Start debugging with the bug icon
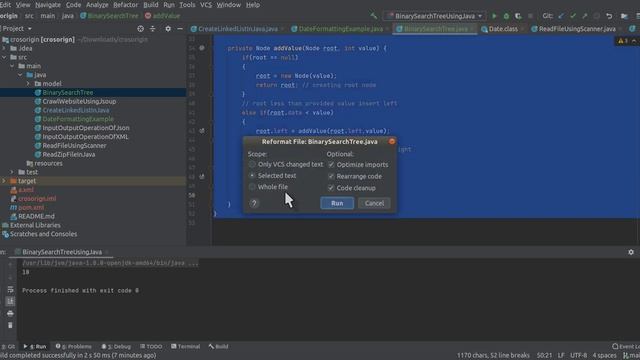 click(x=506, y=16)
